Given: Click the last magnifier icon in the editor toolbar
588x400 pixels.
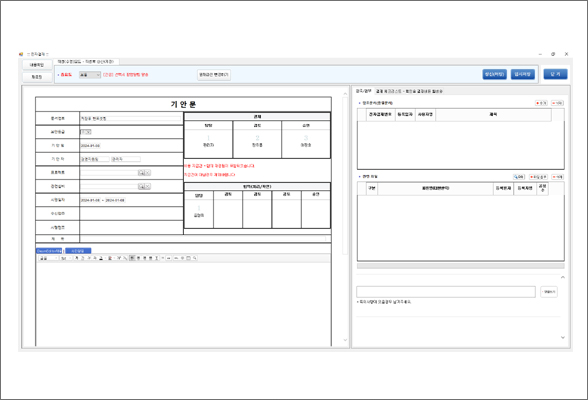Looking at the screenshot, I should click(x=195, y=258).
